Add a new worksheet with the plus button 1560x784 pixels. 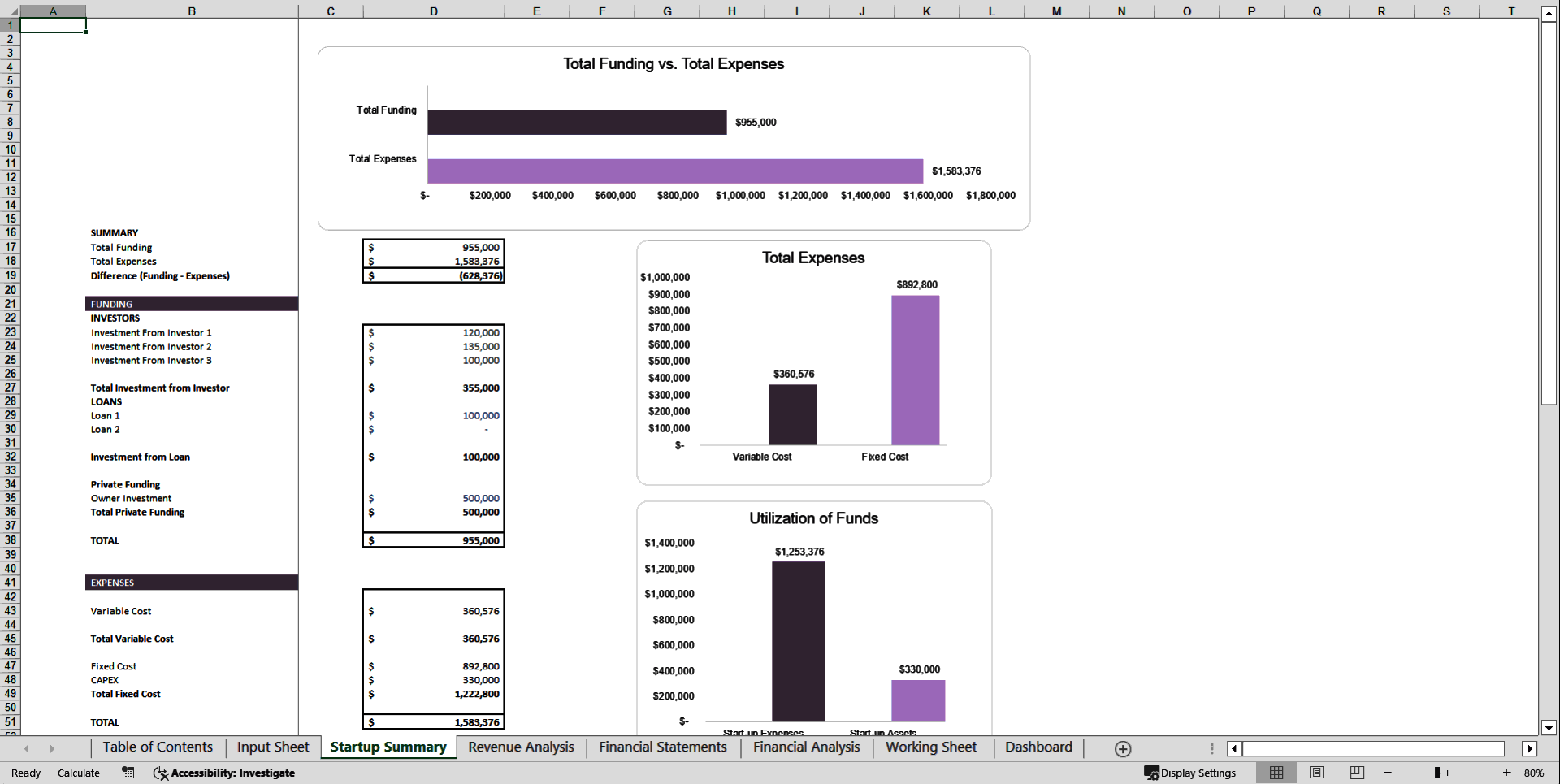[1123, 748]
